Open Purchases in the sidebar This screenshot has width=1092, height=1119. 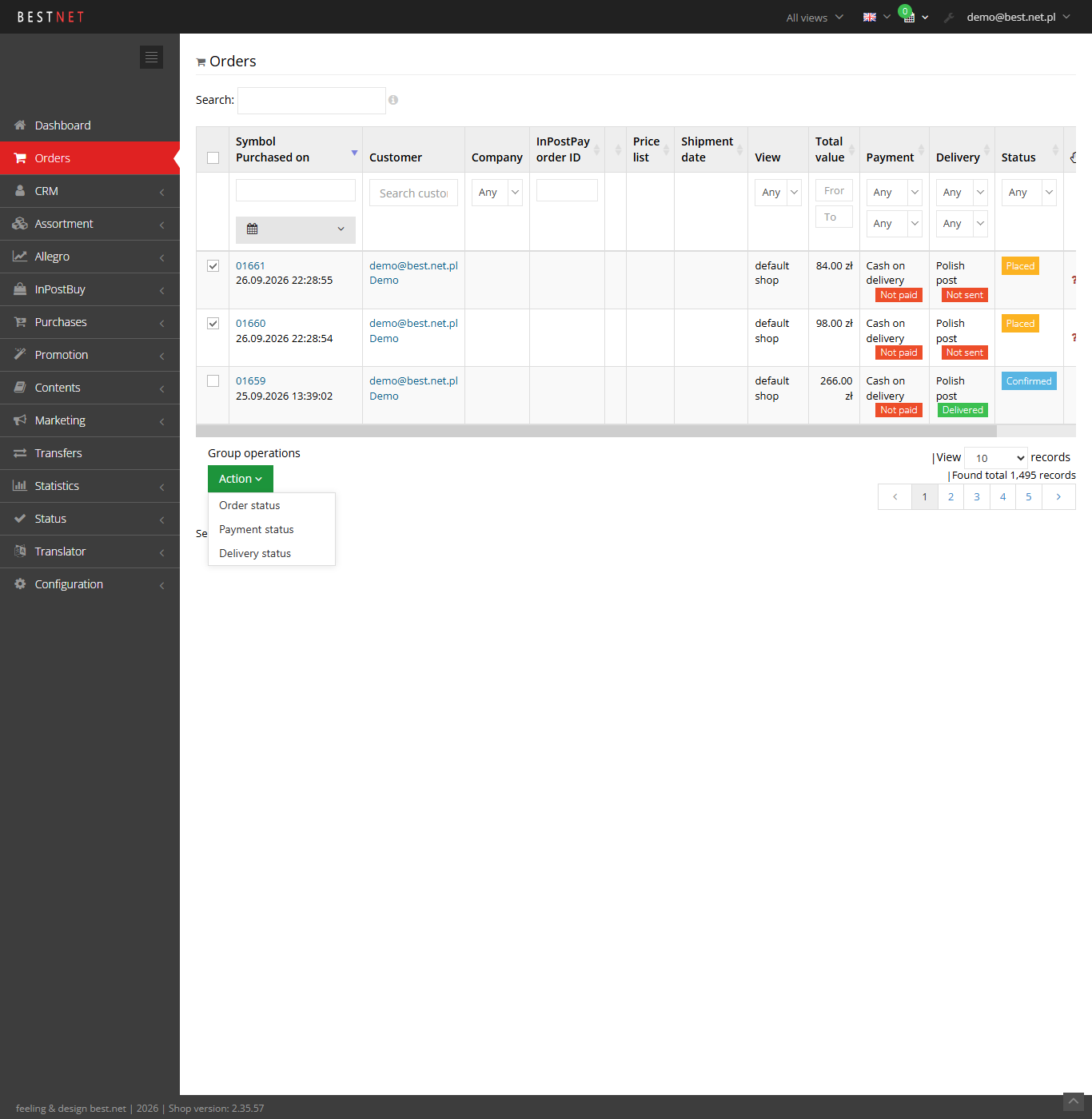(90, 321)
